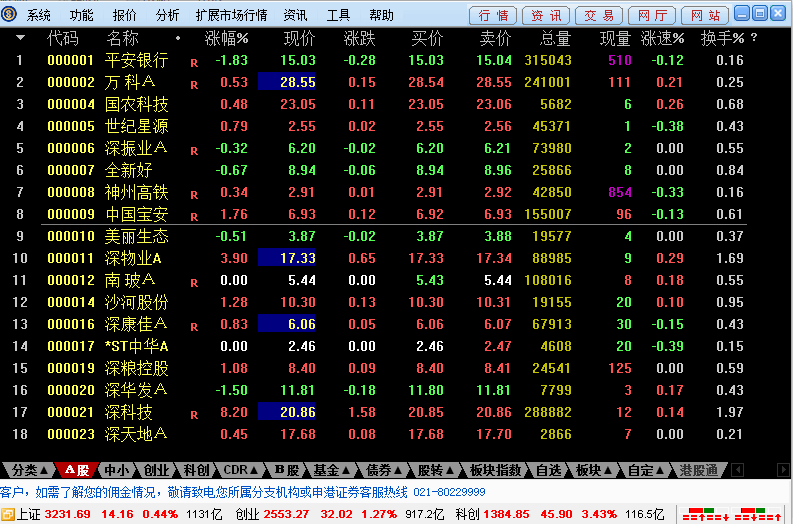Open the 资讯 menu in menu bar
Viewport: 793px width, 524px height.
295,15
